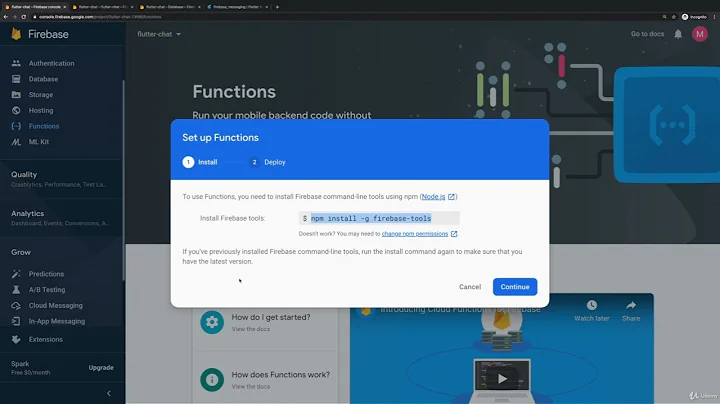Click the sidebar vertical scrollbar
This screenshot has width=720, height=404.
coord(123,180)
